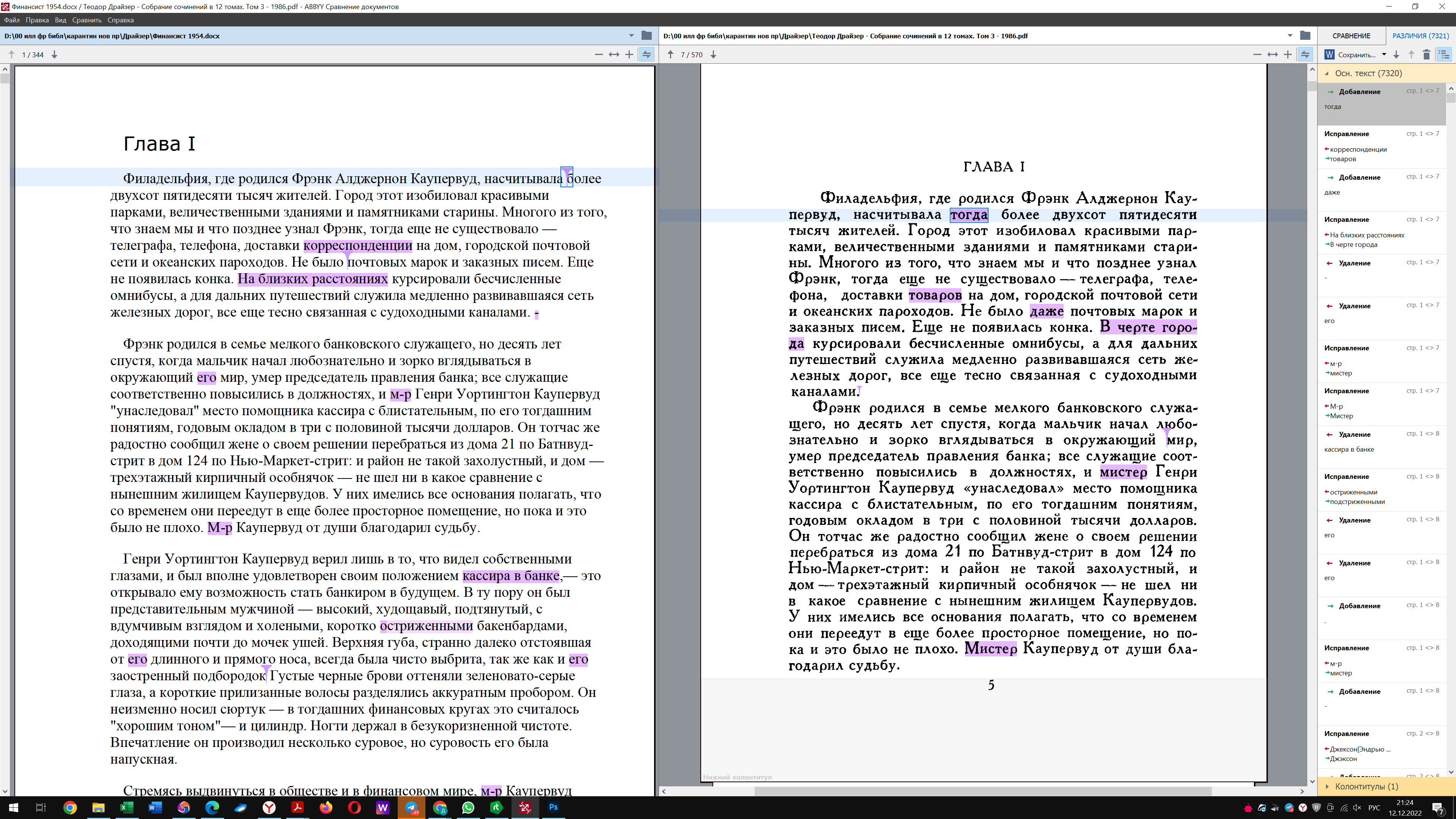Open the Файл menu

[12, 20]
